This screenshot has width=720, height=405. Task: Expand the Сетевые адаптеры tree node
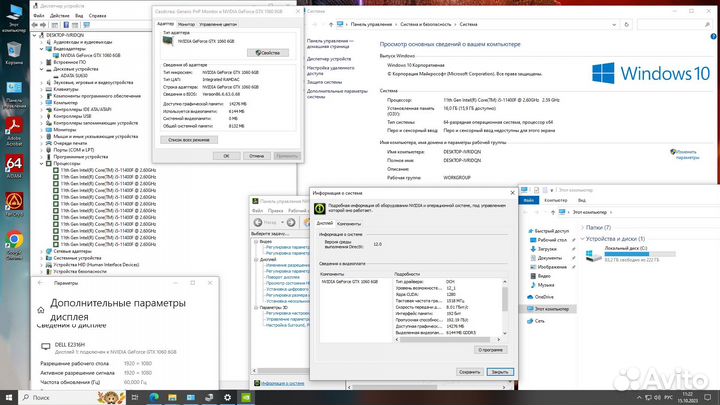(41, 251)
